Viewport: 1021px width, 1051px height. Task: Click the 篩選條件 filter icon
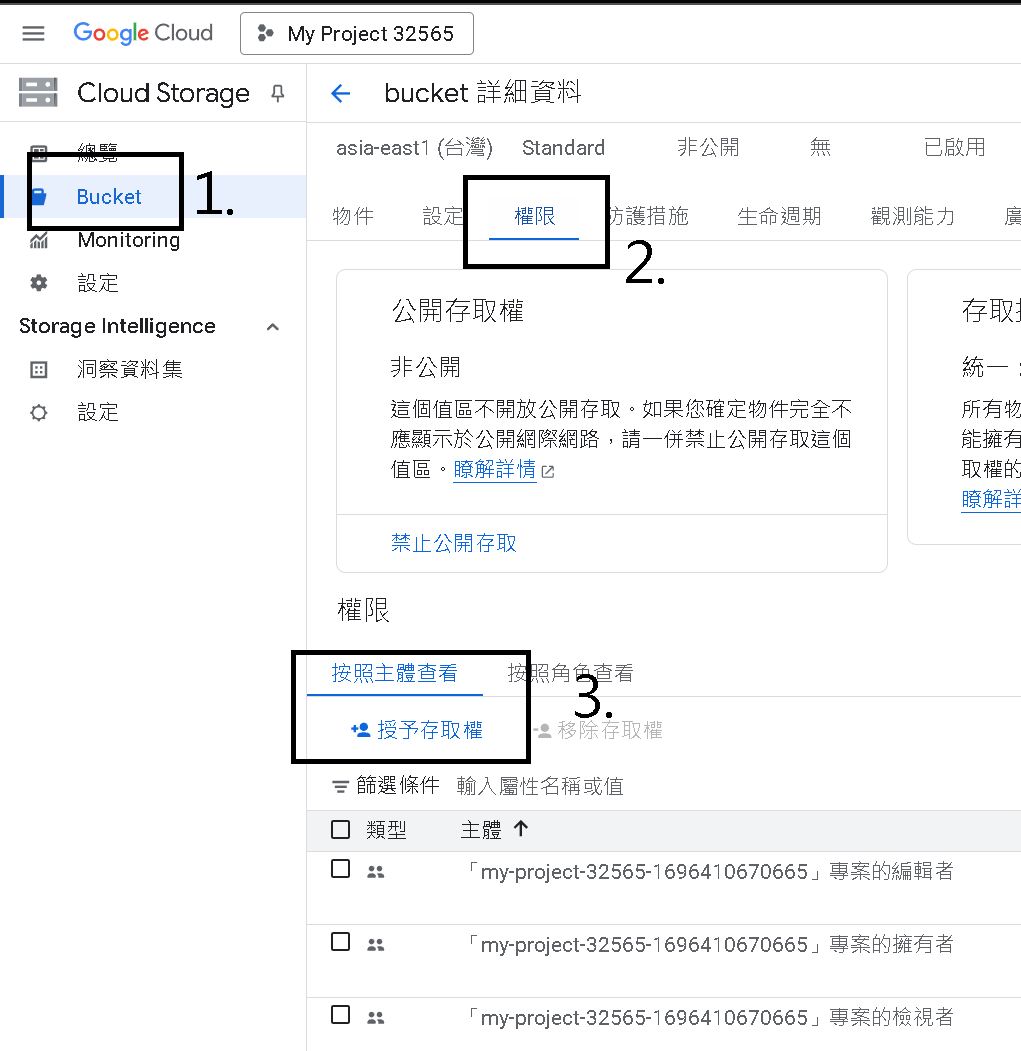point(341,786)
